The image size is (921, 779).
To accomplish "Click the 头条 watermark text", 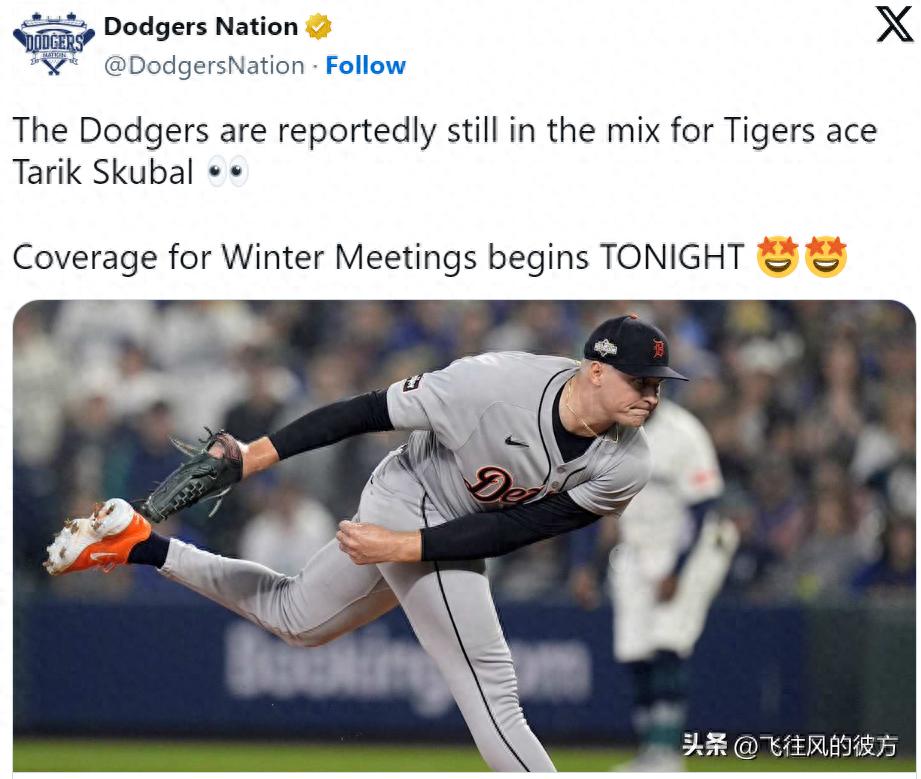I will click(x=705, y=746).
